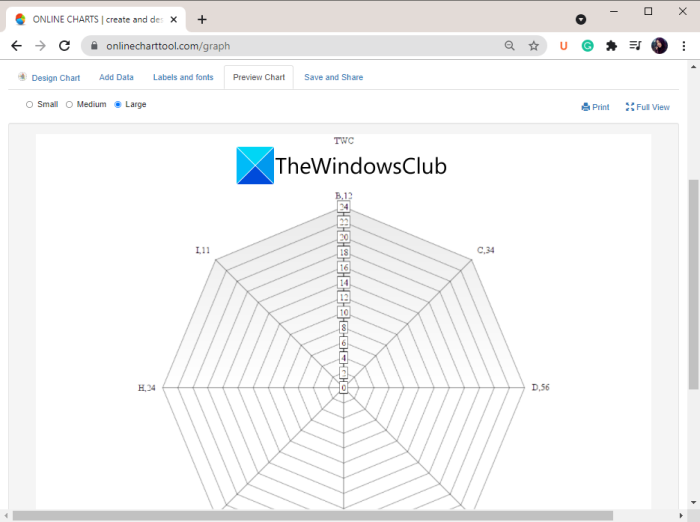Open the media control playlist icon
This screenshot has width=700, height=522.
pos(635,46)
